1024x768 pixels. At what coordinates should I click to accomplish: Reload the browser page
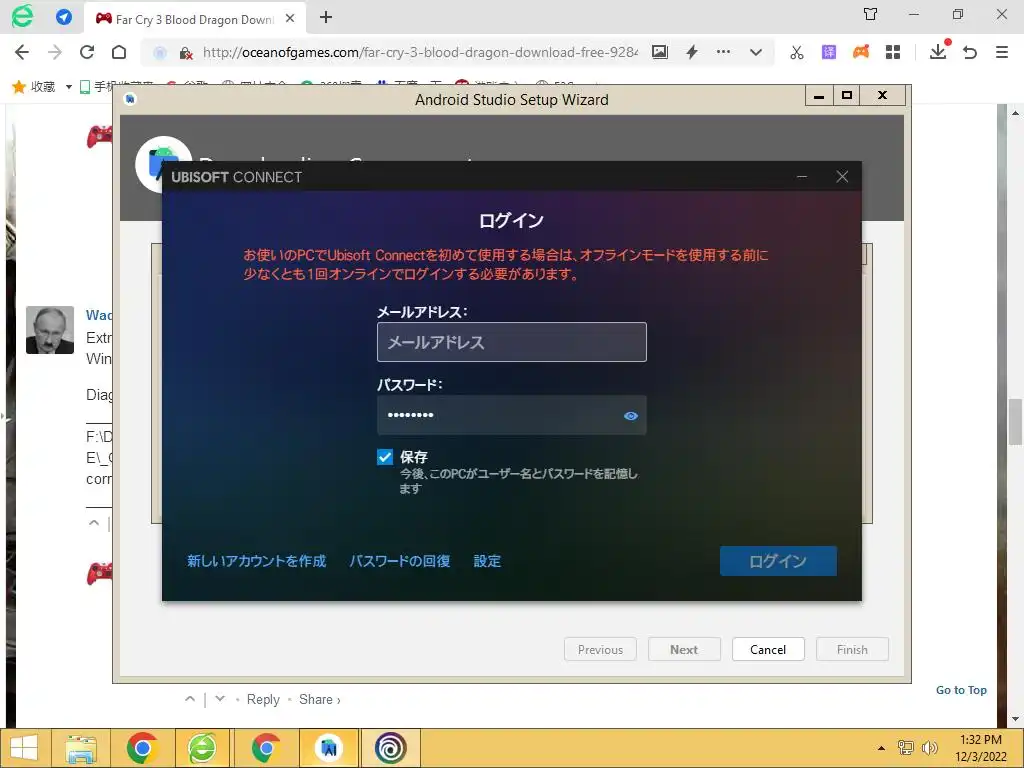tap(87, 52)
